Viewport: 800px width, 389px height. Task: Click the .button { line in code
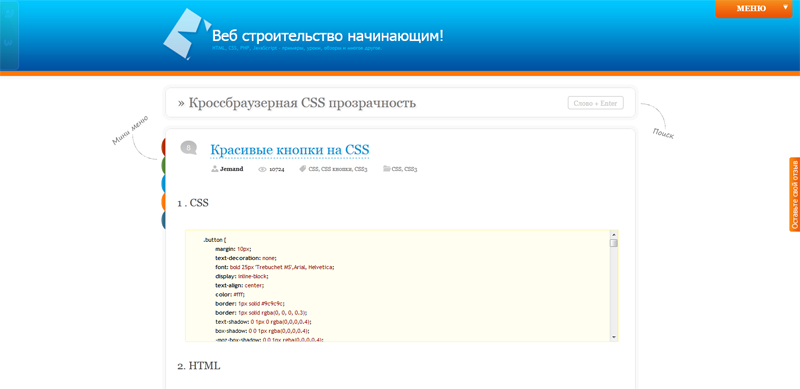pyautogui.click(x=214, y=239)
